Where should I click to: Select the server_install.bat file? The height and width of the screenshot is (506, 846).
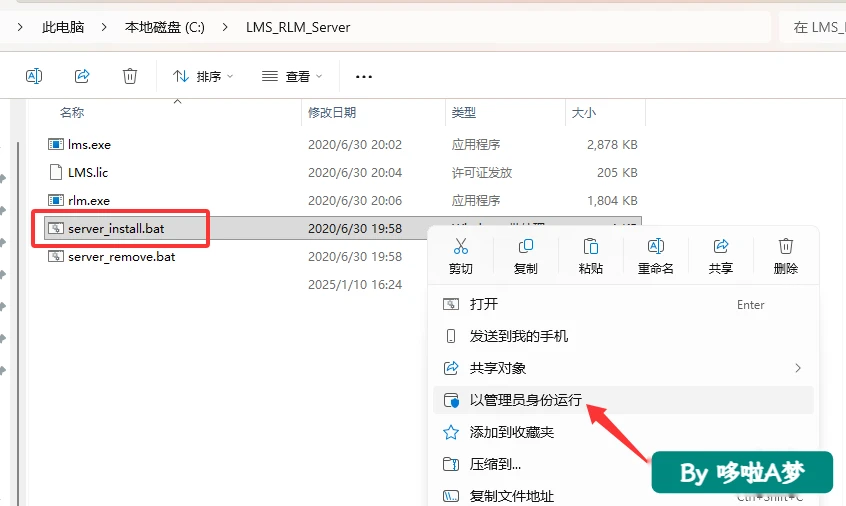coord(116,229)
